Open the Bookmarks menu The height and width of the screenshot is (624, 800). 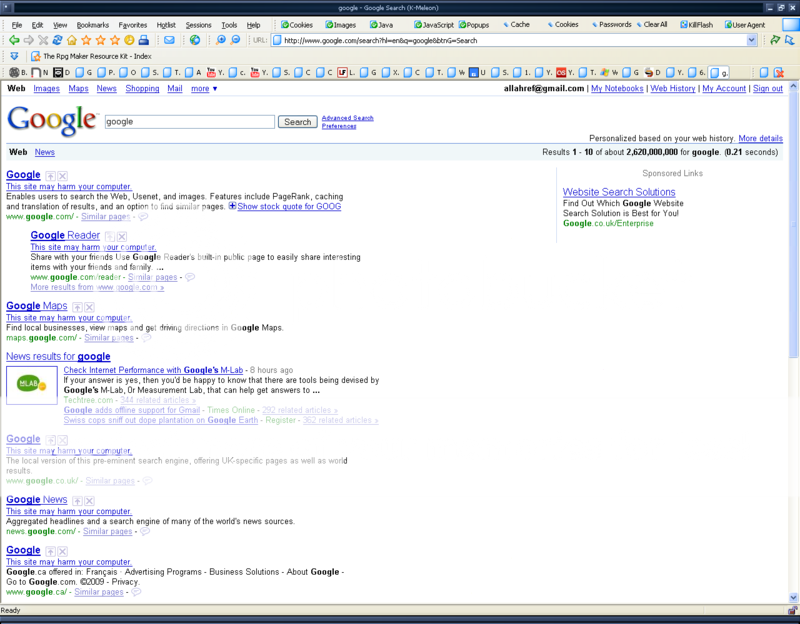coord(93,24)
